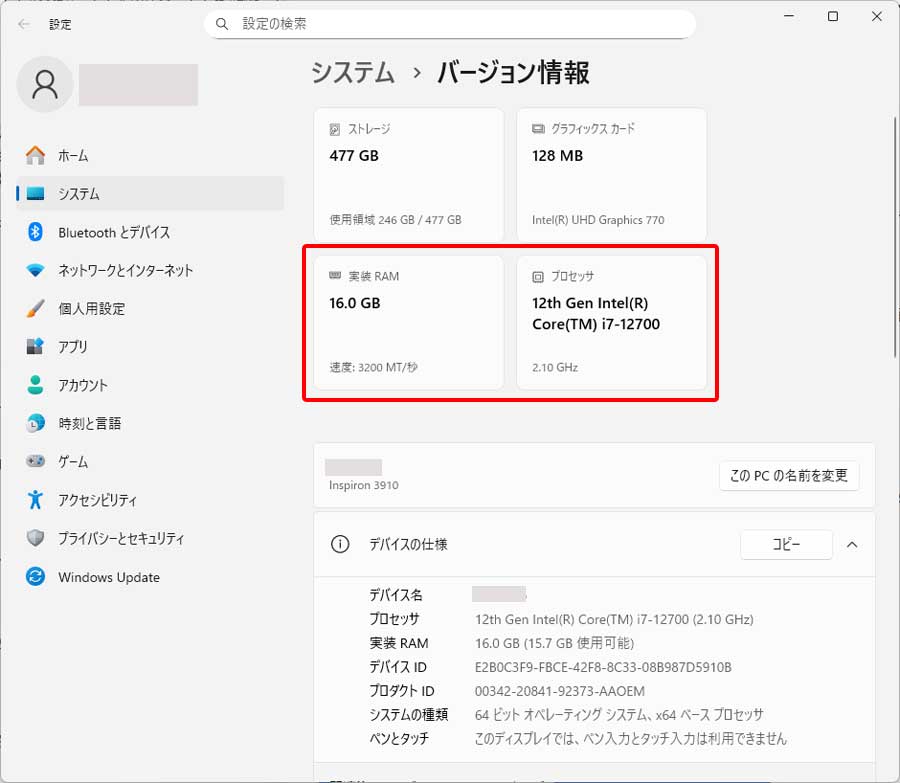Select the ネットワークとインターネット Wi-Fi icon
Image resolution: width=900 pixels, height=783 pixels.
click(36, 270)
